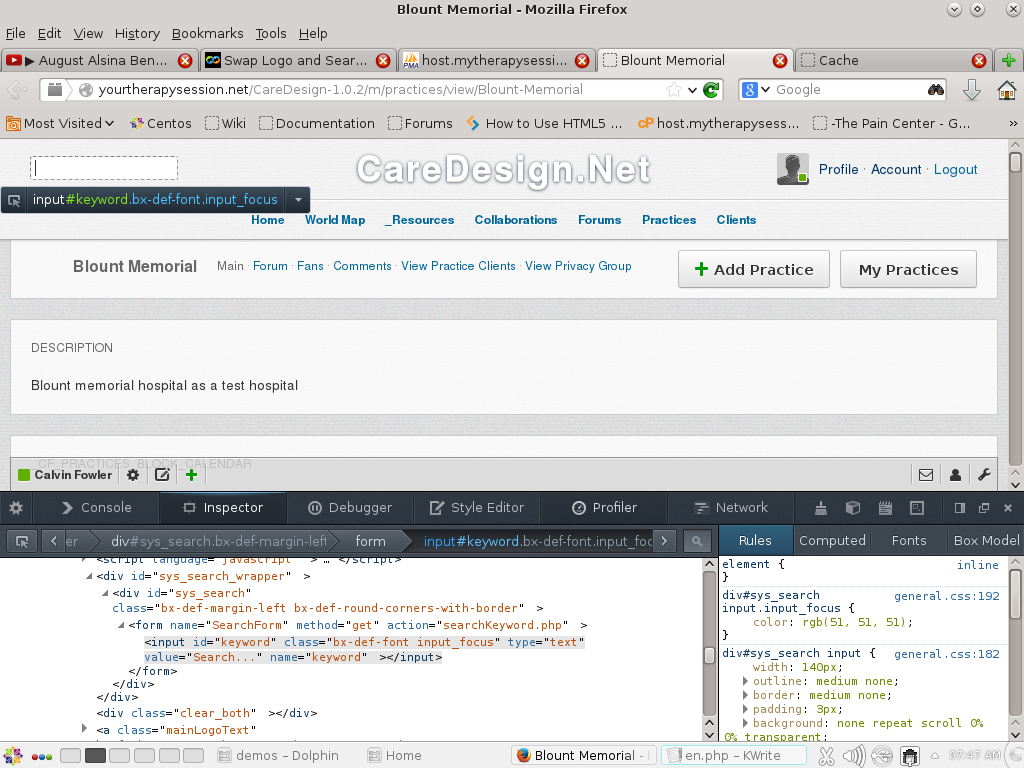The height and width of the screenshot is (768, 1024).
Task: Toggle the DevTools dock side button
Action: [x=959, y=508]
